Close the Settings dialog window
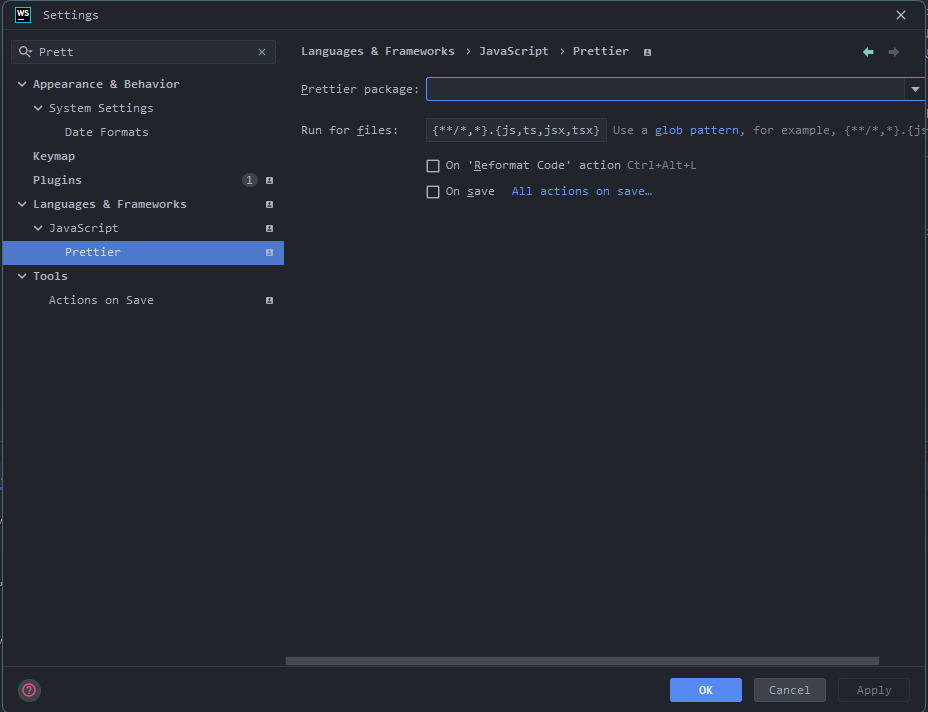 (901, 15)
